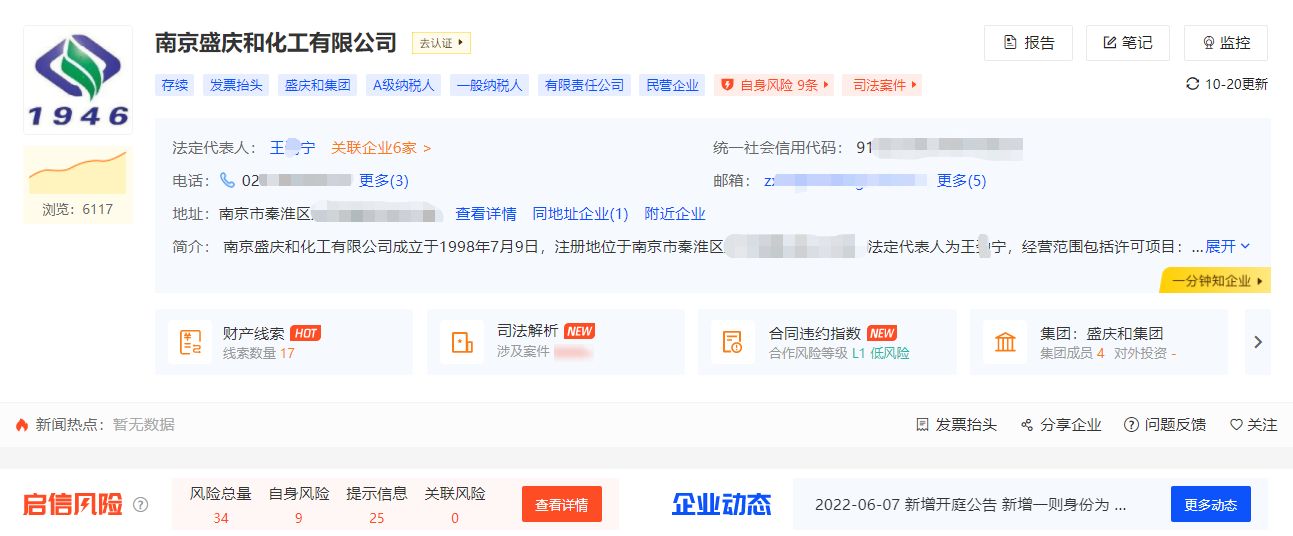
Task: Open 财产线索 card title
Action: [254, 333]
